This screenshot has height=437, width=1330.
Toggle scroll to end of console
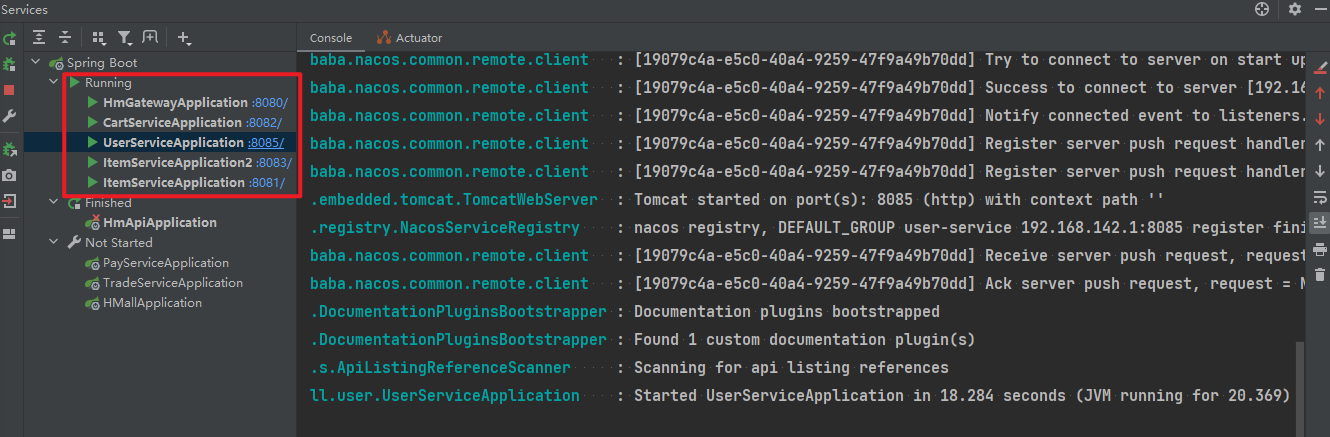1320,222
